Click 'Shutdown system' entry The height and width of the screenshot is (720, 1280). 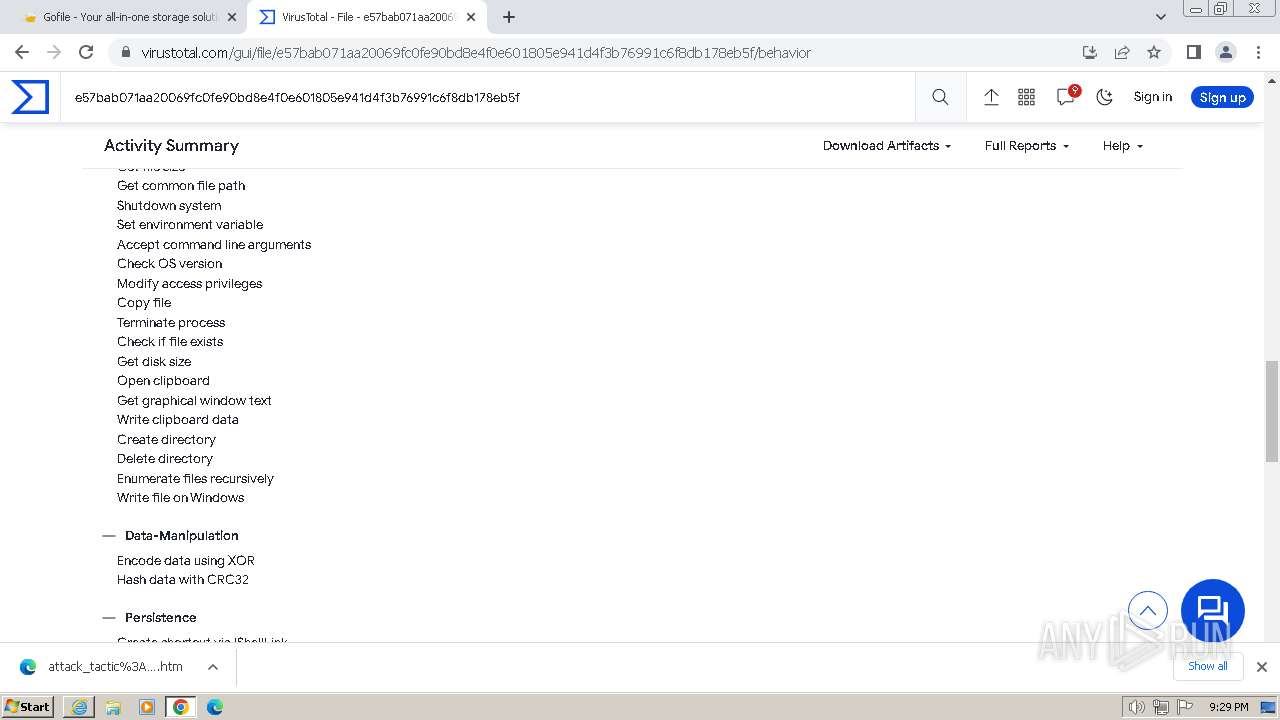[x=169, y=206]
